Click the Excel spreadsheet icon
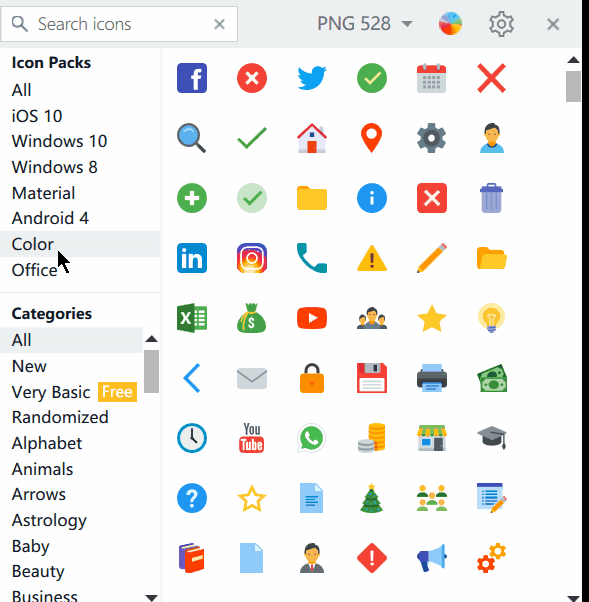Image resolution: width=589 pixels, height=602 pixels. click(x=192, y=318)
